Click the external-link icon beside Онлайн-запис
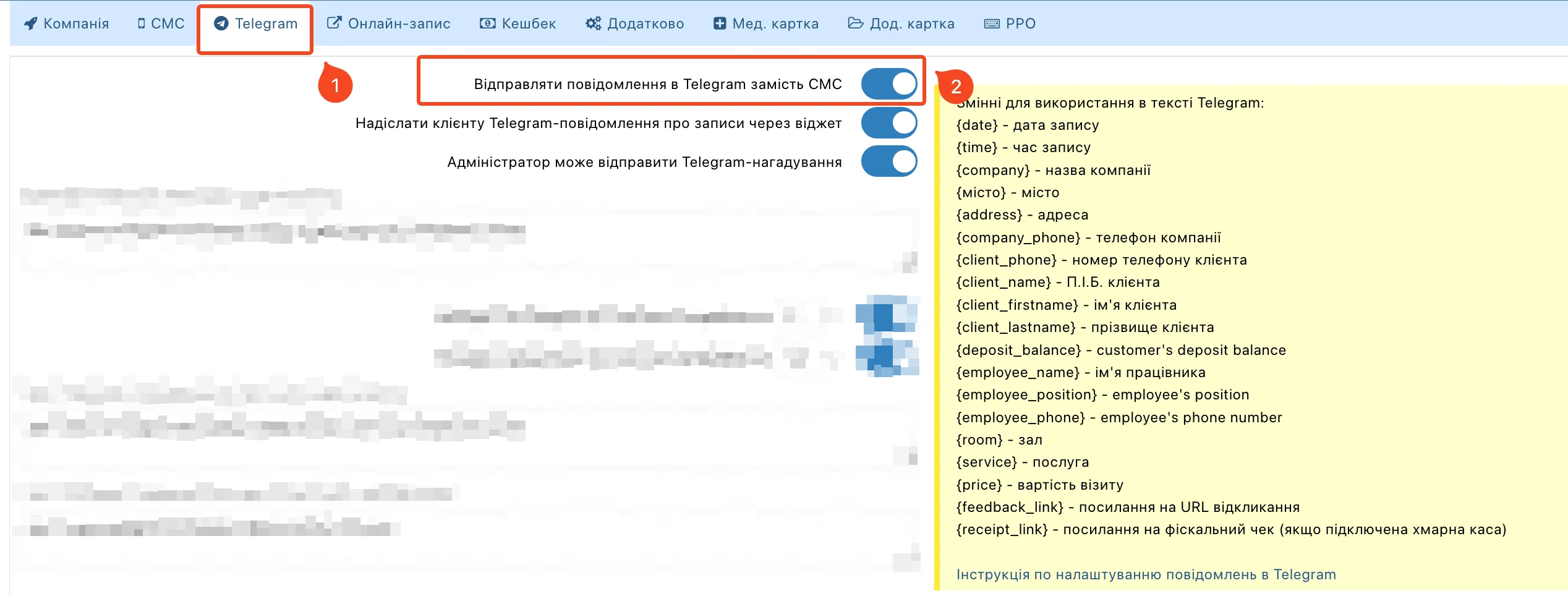This screenshot has height=596, width=1568. (334, 23)
